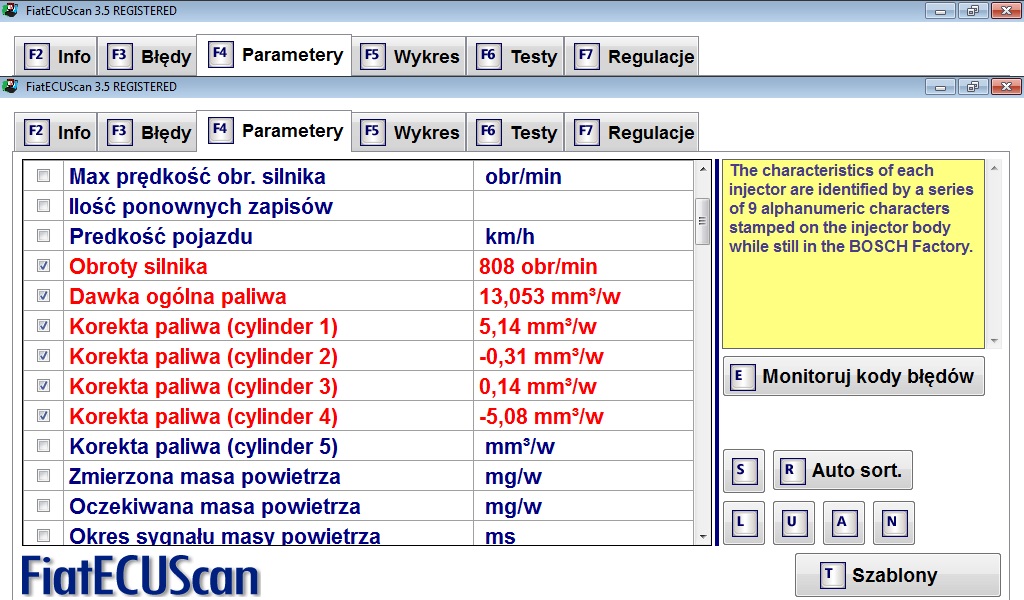Viewport: 1024px width, 600px height.
Task: Open Testy tab in back window
Action: pyautogui.click(x=515, y=56)
